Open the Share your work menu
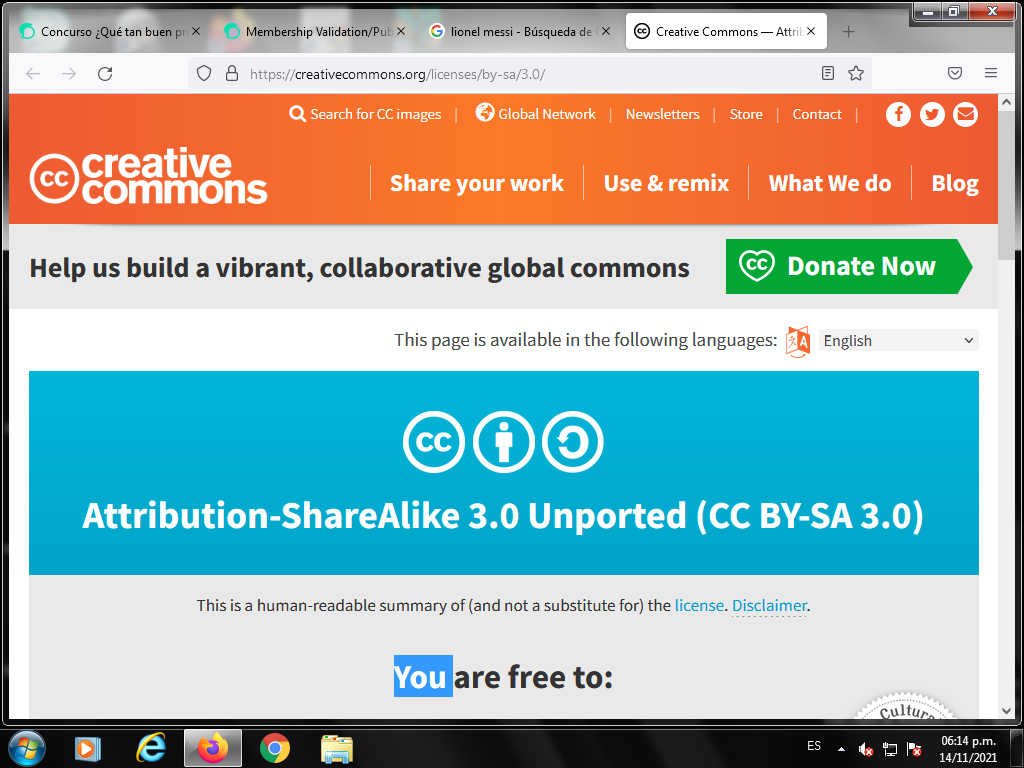The height and width of the screenshot is (768, 1024). coord(477,184)
